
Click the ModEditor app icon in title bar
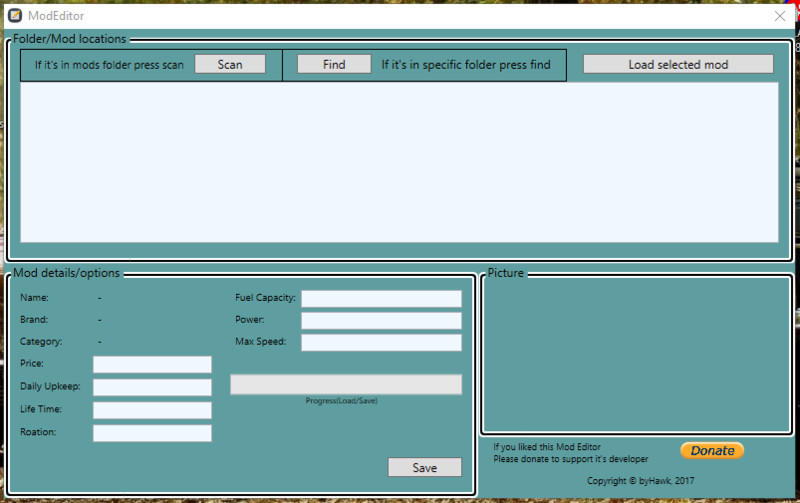click(15, 16)
